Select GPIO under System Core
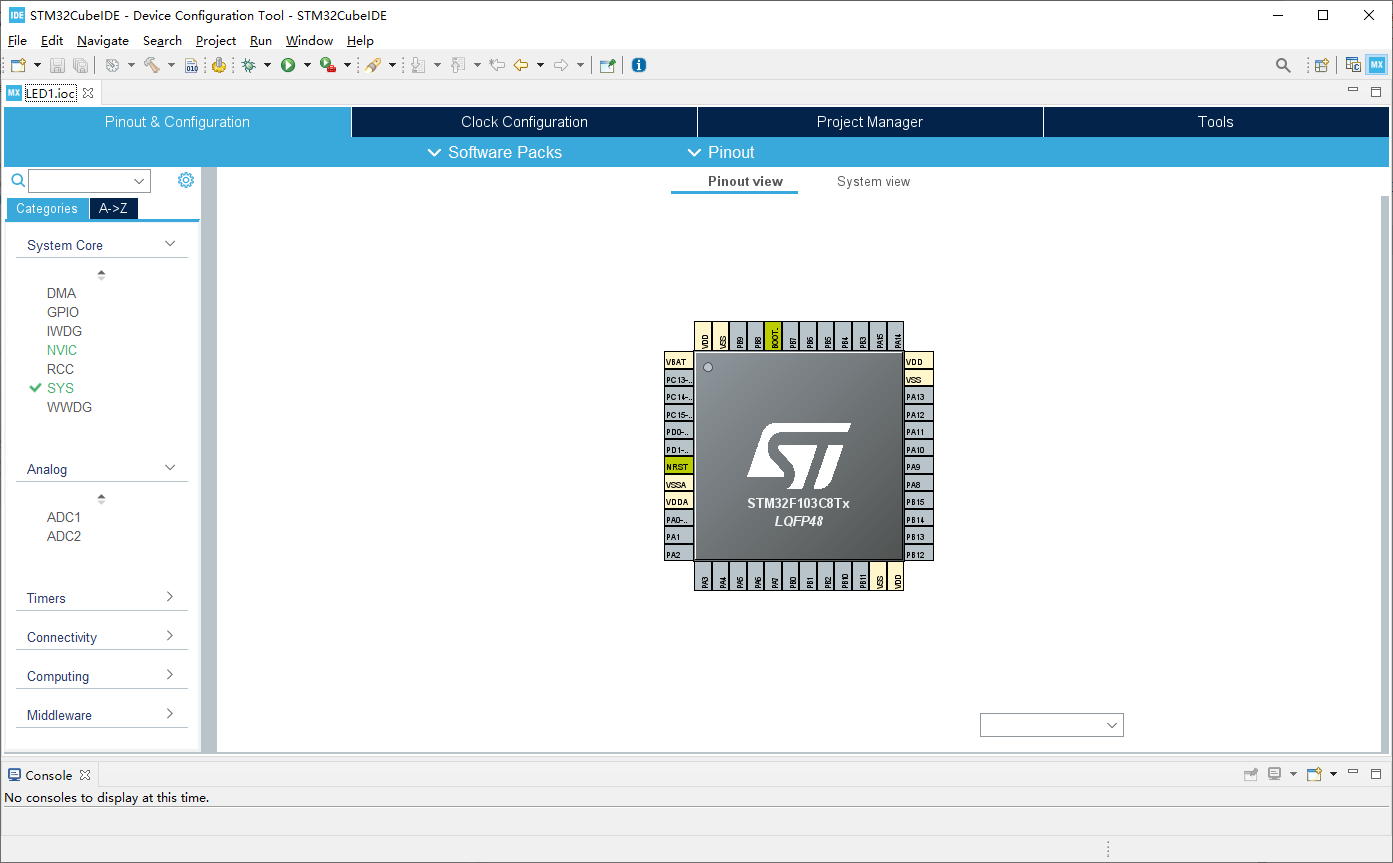 coord(62,312)
